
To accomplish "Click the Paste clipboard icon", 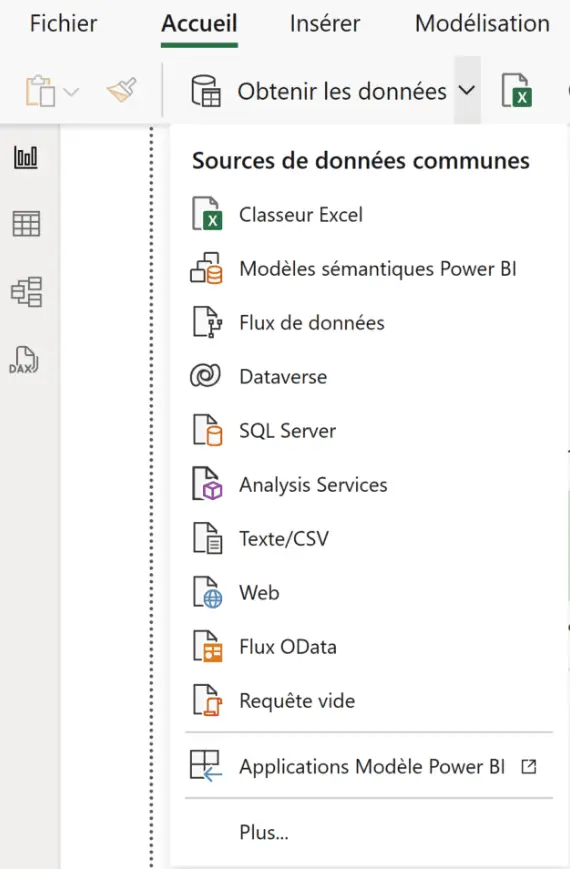I will coord(40,91).
